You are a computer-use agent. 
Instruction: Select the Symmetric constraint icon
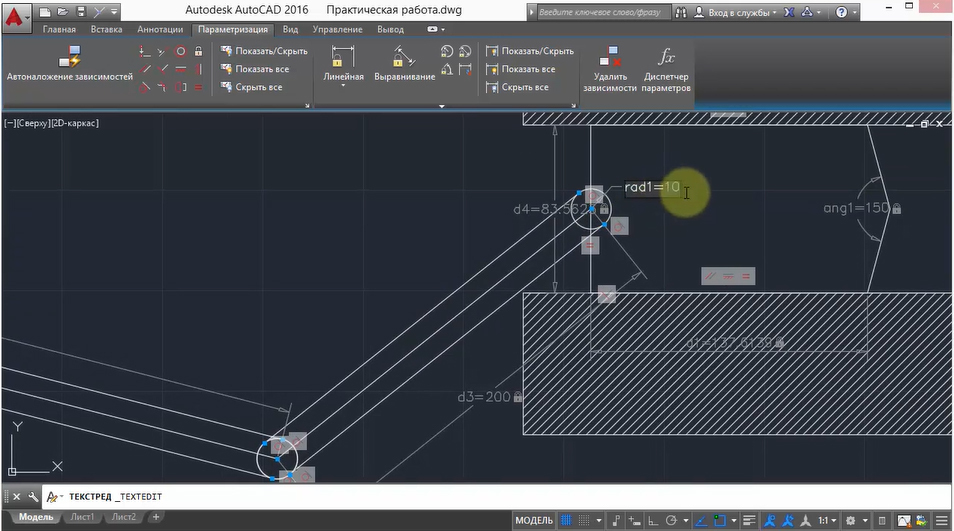pyautogui.click(x=180, y=88)
